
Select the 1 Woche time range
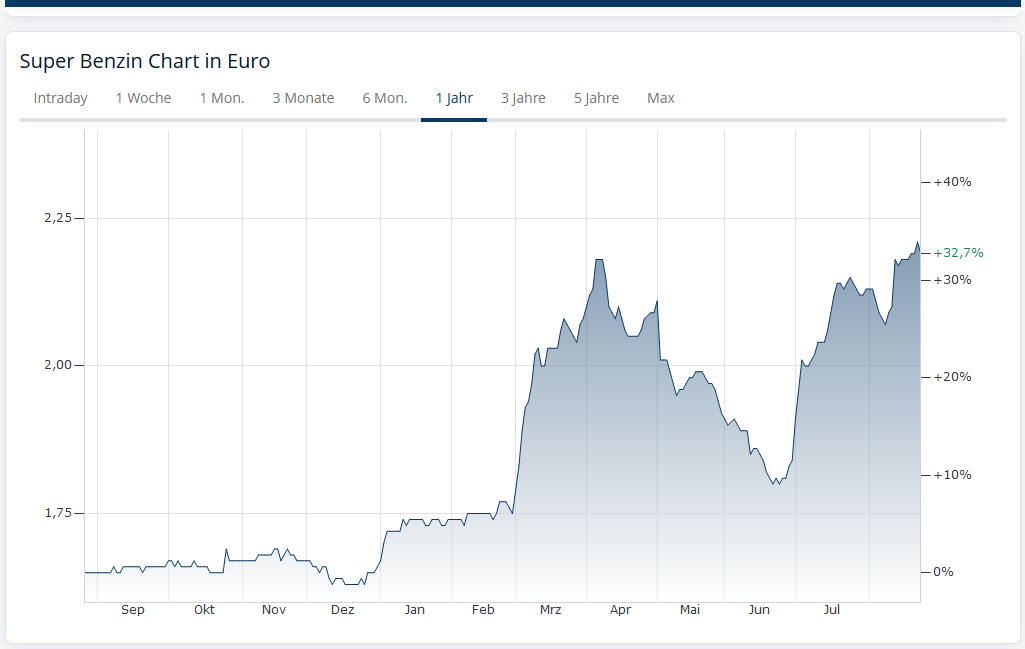pyautogui.click(x=143, y=98)
